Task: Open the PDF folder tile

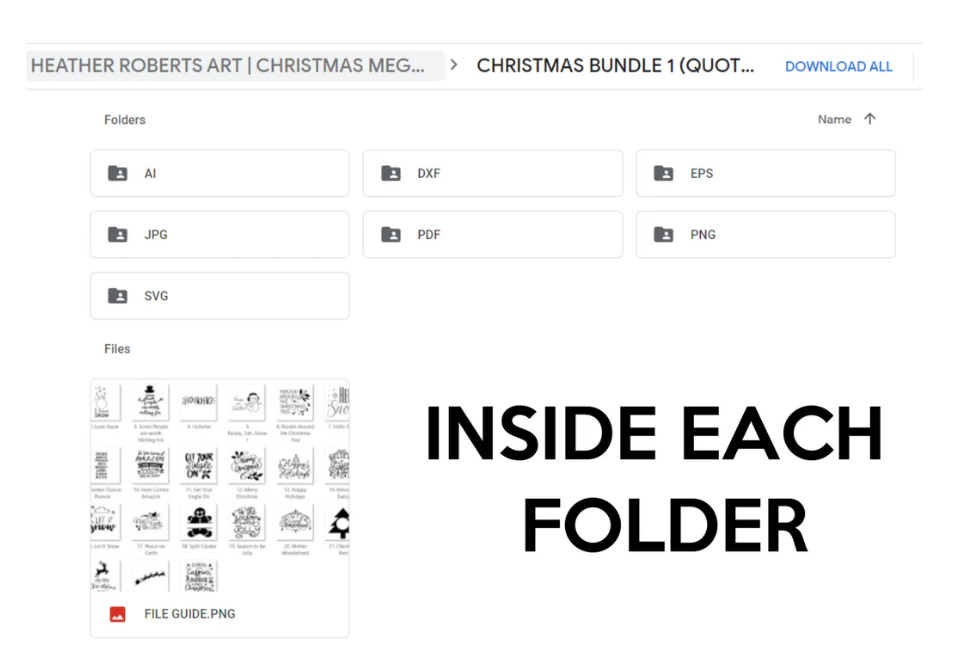Action: pos(493,235)
